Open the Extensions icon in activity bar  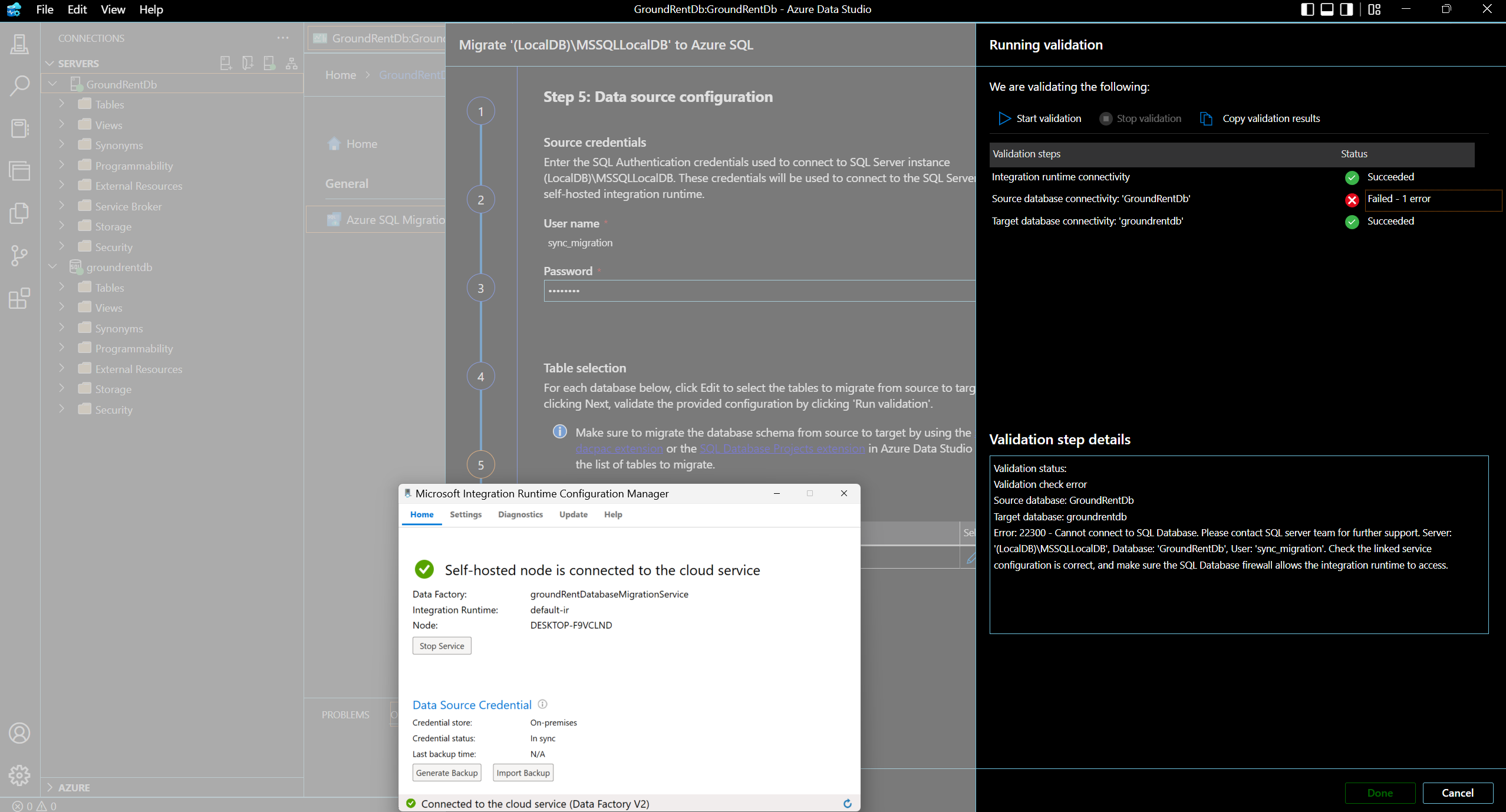[x=19, y=299]
